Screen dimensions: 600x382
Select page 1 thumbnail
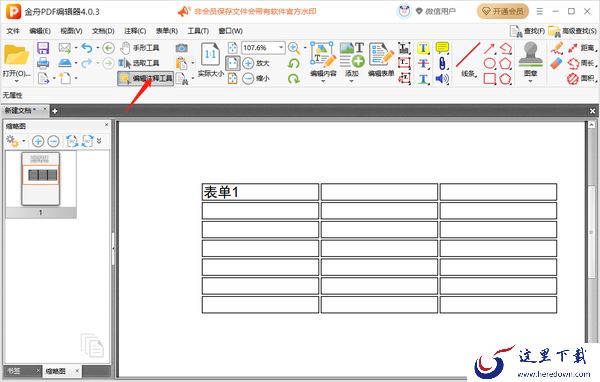[x=41, y=179]
